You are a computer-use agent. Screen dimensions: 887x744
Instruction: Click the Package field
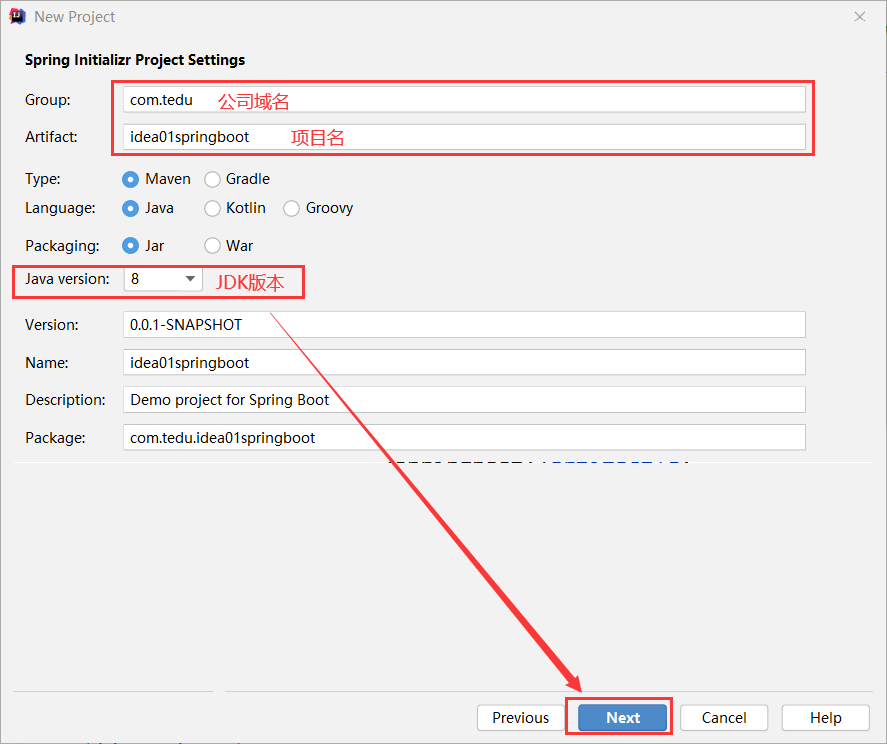464,437
